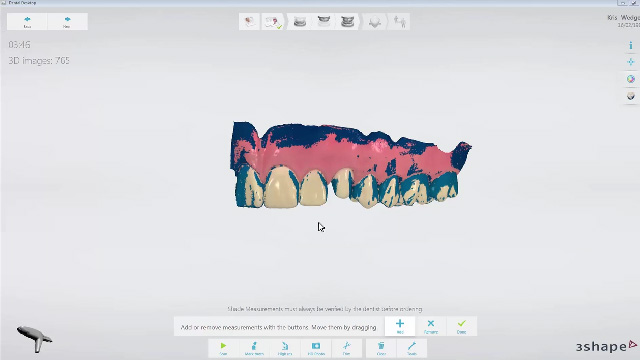The height and width of the screenshot is (360, 640).
Task: Select the trash can Clear tool
Action: tap(381, 348)
